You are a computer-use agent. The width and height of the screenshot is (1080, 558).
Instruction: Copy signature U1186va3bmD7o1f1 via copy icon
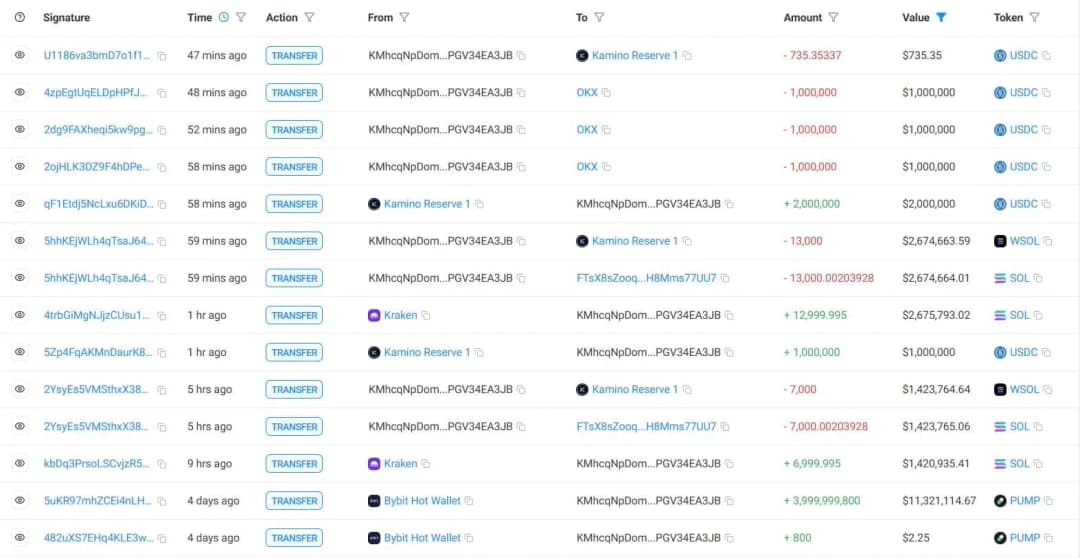(162, 56)
